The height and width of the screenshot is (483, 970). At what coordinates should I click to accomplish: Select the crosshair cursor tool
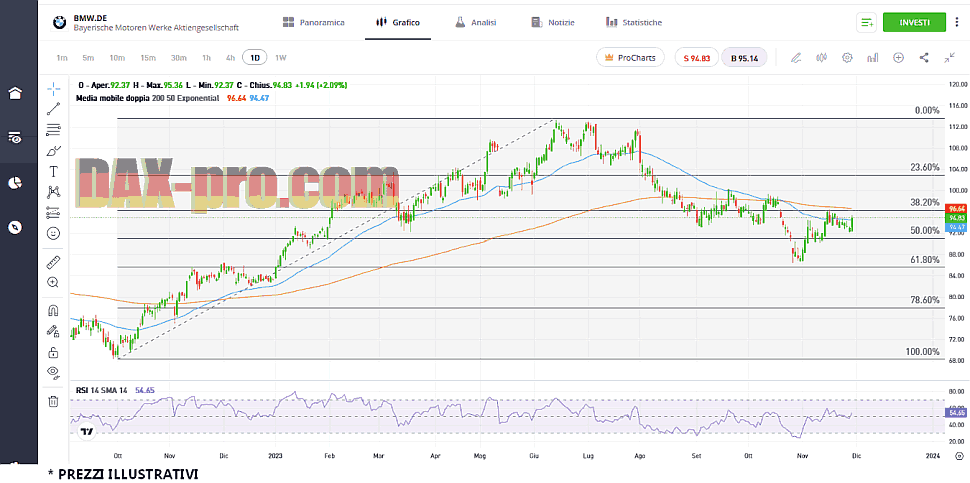click(54, 88)
